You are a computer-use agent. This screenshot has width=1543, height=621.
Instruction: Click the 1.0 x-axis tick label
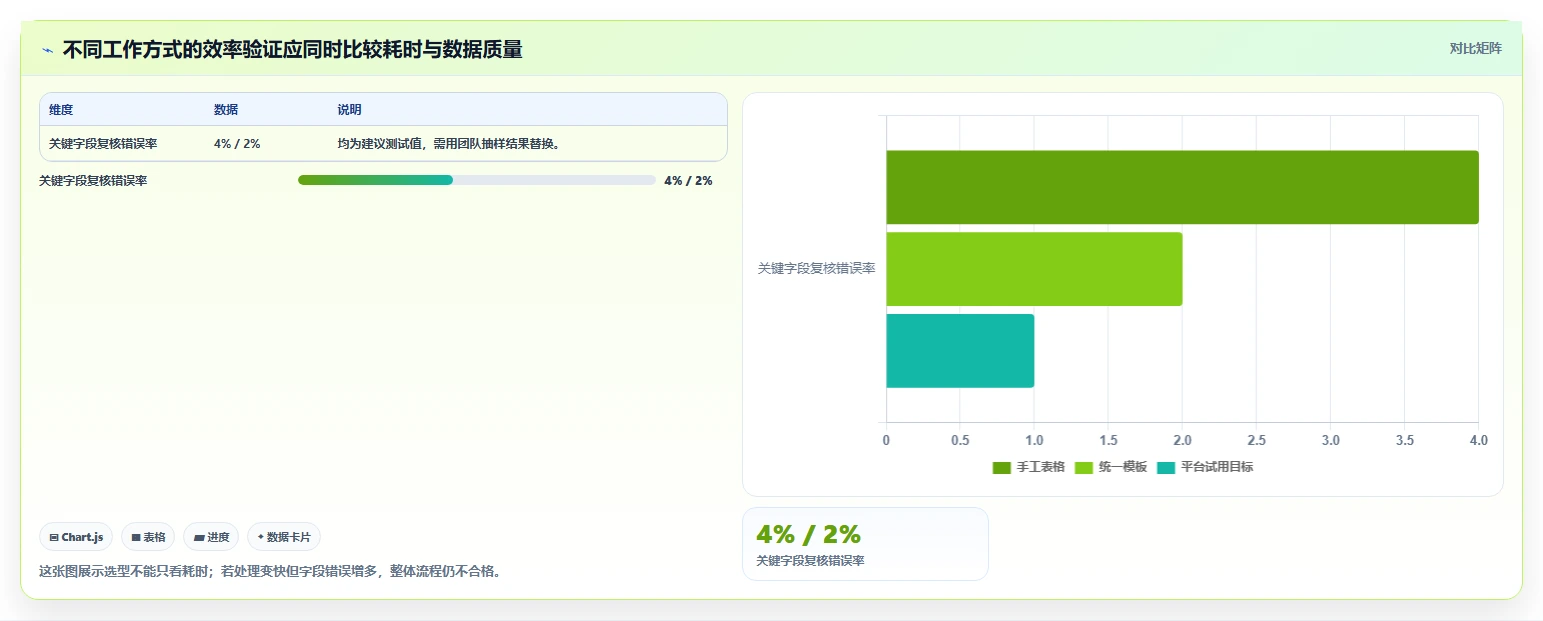click(1034, 440)
